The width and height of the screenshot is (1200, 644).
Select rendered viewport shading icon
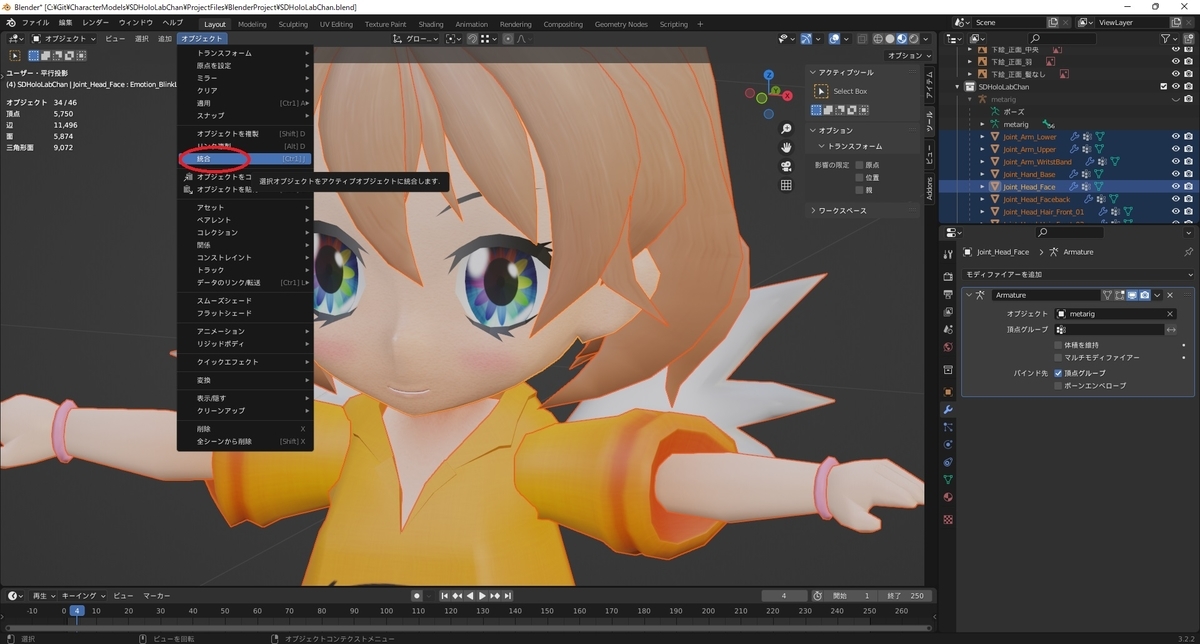click(915, 38)
